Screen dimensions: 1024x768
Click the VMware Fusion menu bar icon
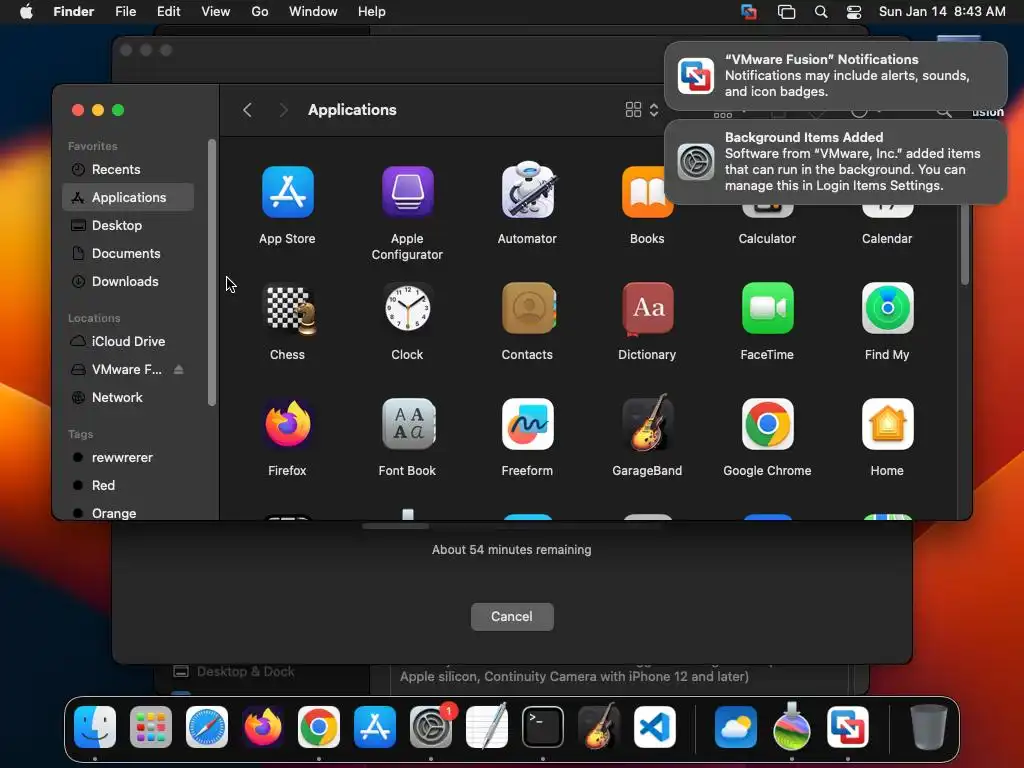tap(749, 12)
